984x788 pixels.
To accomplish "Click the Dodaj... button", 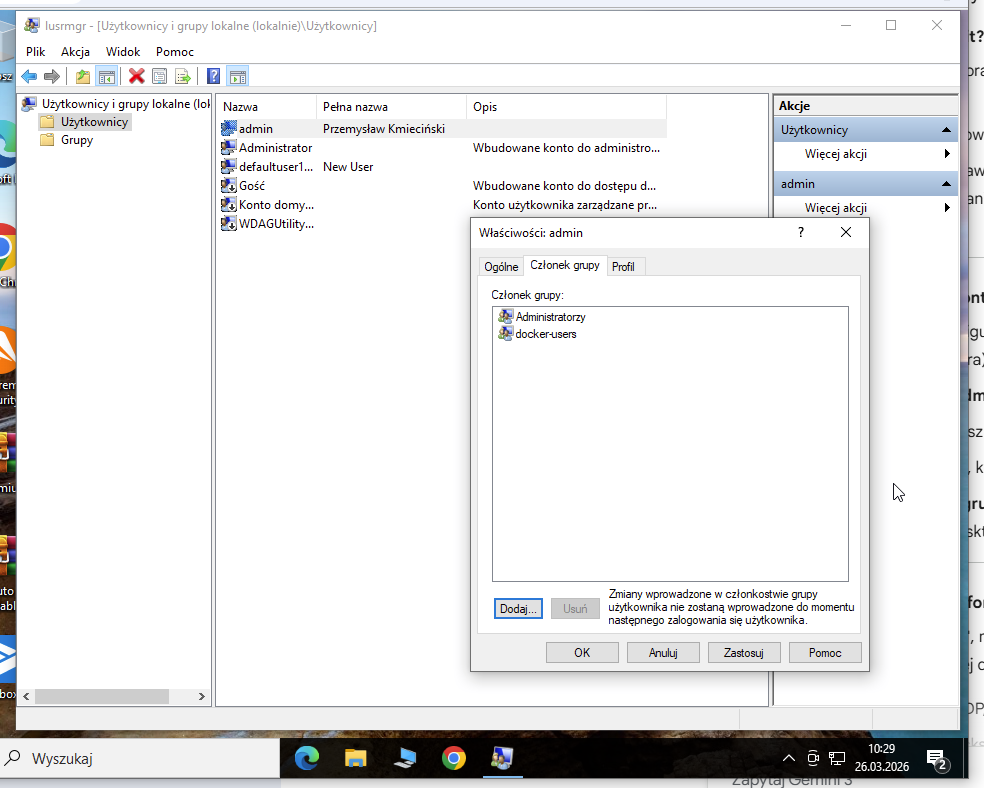I will [518, 609].
